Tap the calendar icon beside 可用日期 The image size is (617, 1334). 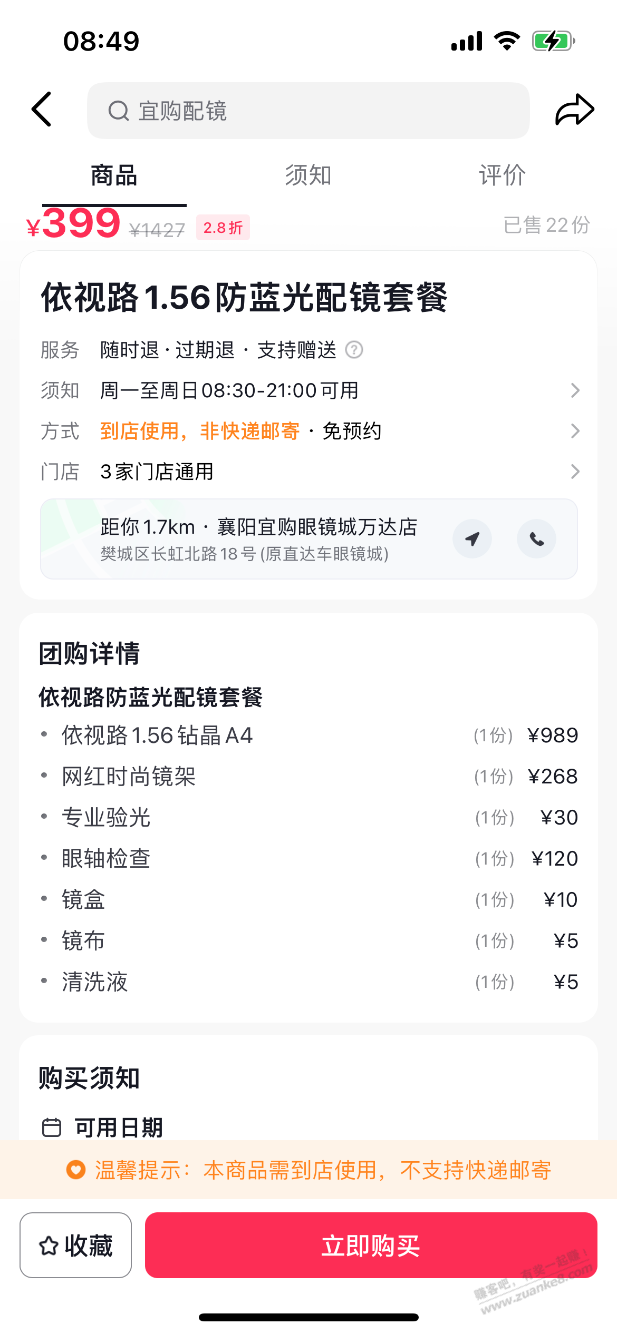pos(51,1128)
